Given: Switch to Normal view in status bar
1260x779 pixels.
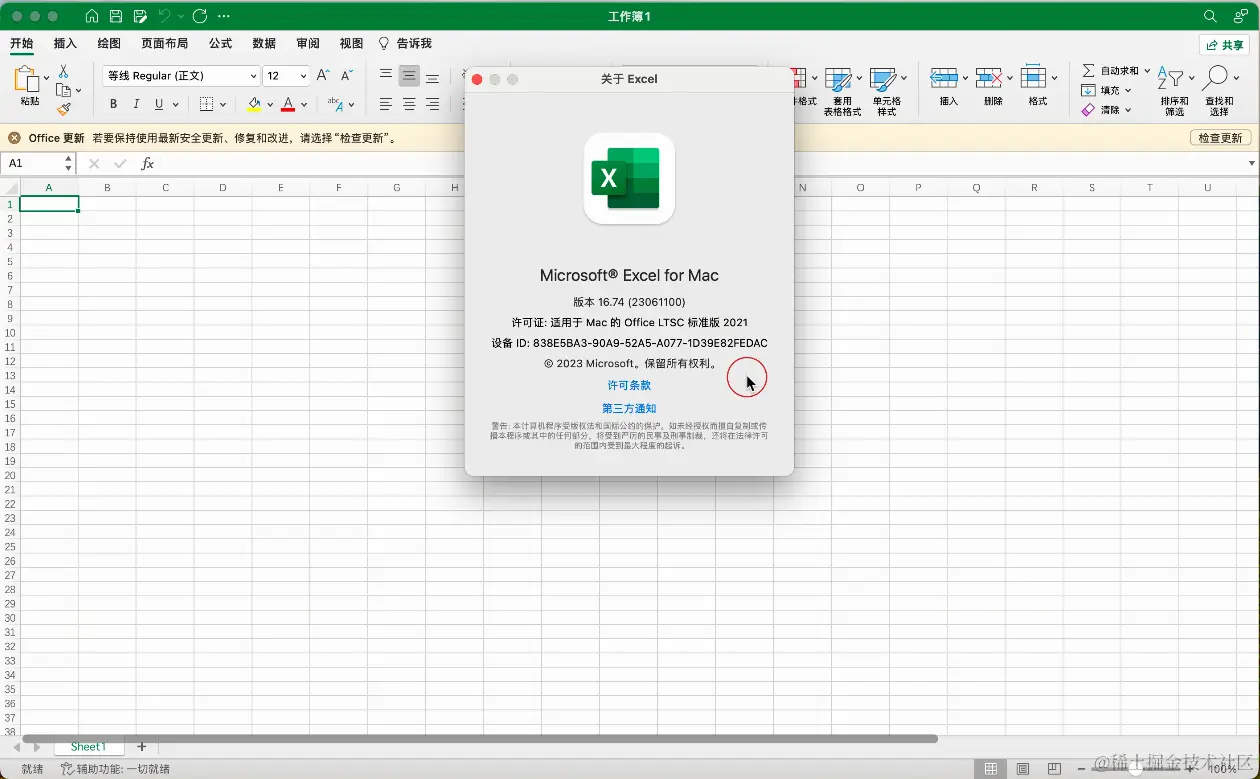Looking at the screenshot, I should (991, 769).
